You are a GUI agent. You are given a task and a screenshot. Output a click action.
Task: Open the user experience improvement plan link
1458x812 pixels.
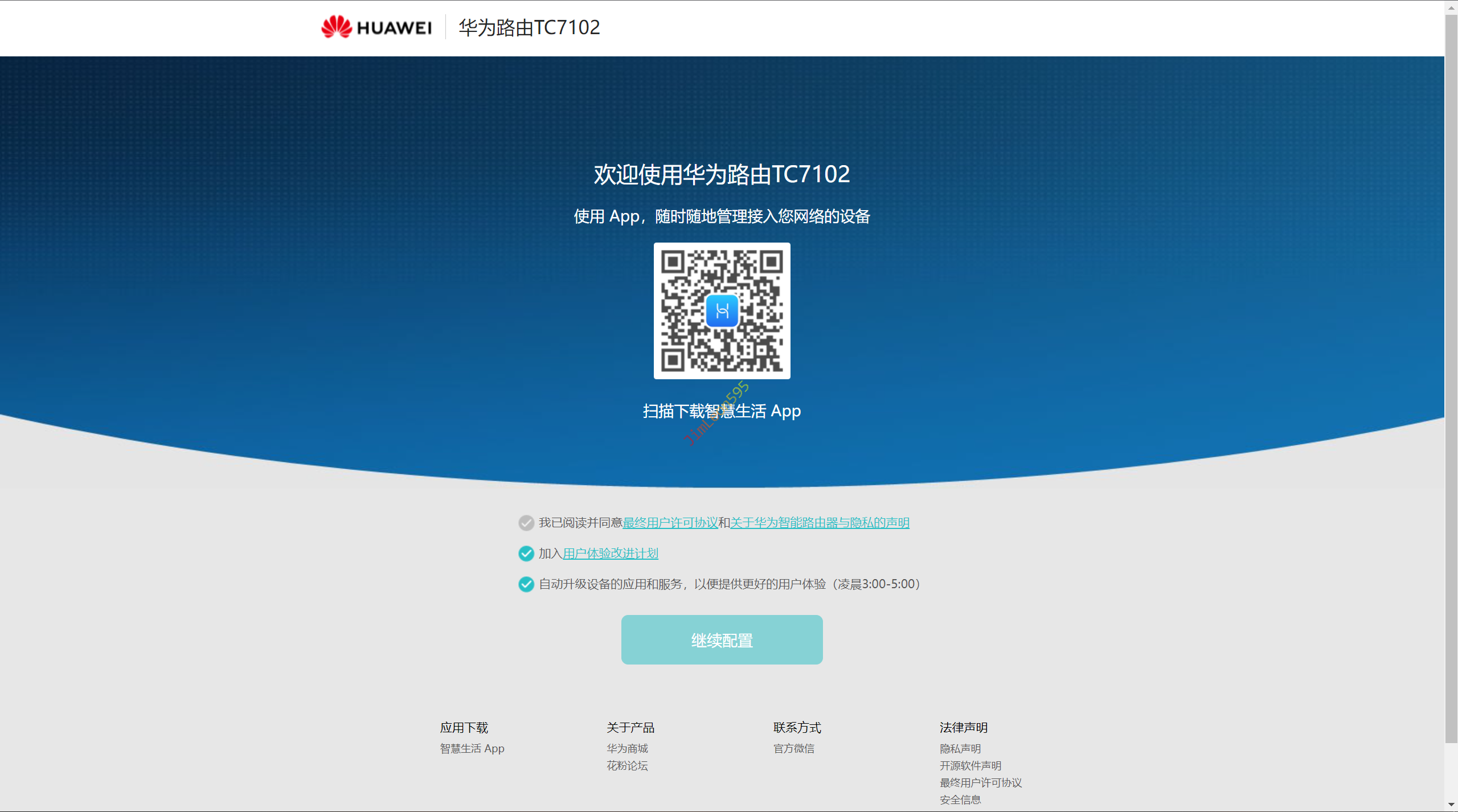coord(610,553)
